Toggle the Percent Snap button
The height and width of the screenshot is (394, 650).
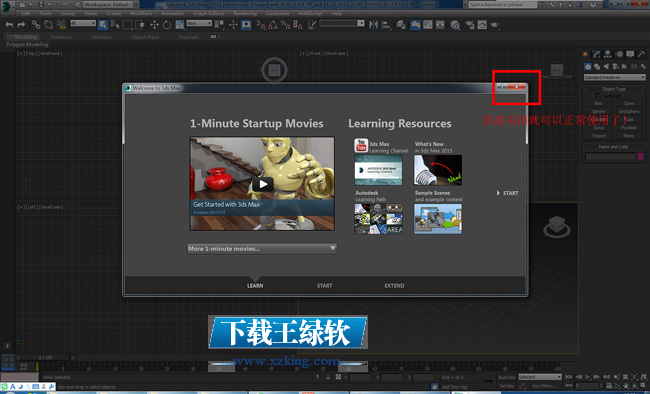click(285, 25)
